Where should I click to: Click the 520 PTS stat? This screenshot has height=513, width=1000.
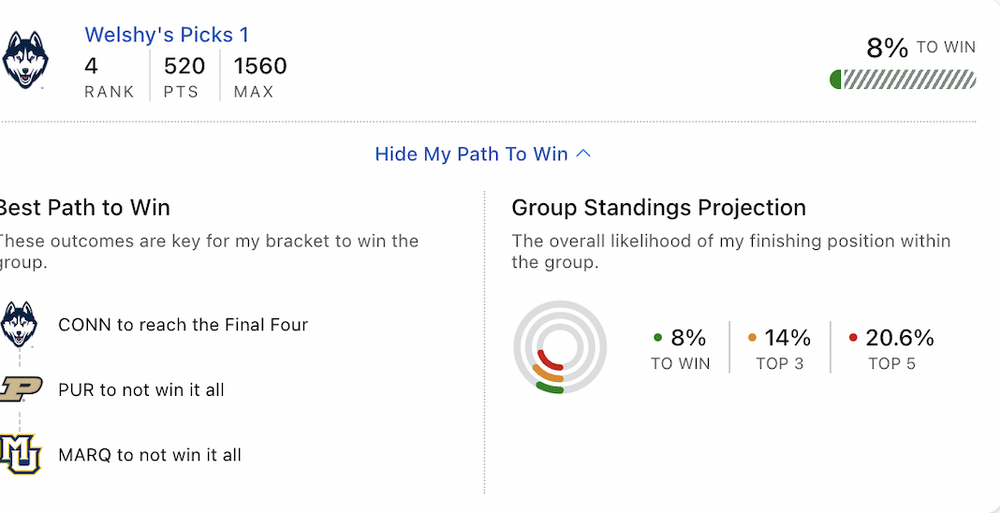(x=184, y=77)
